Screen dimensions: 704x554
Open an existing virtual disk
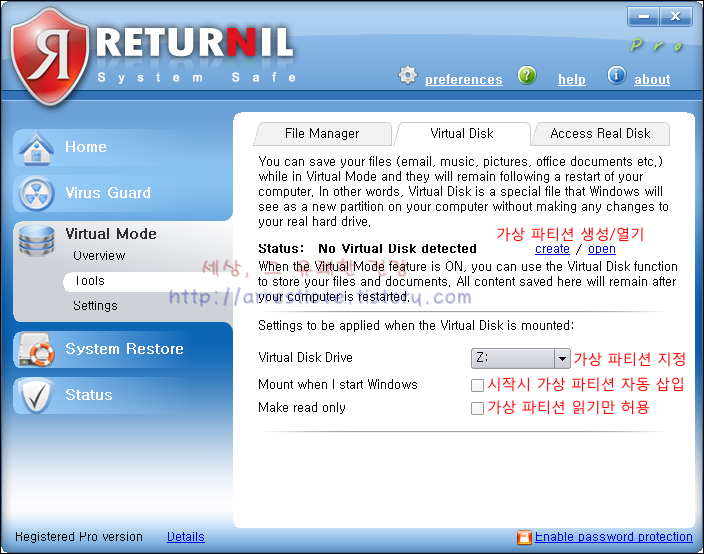tap(602, 249)
